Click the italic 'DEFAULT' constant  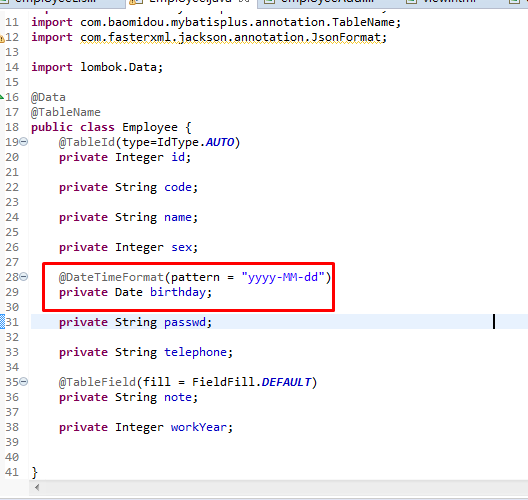click(286, 382)
